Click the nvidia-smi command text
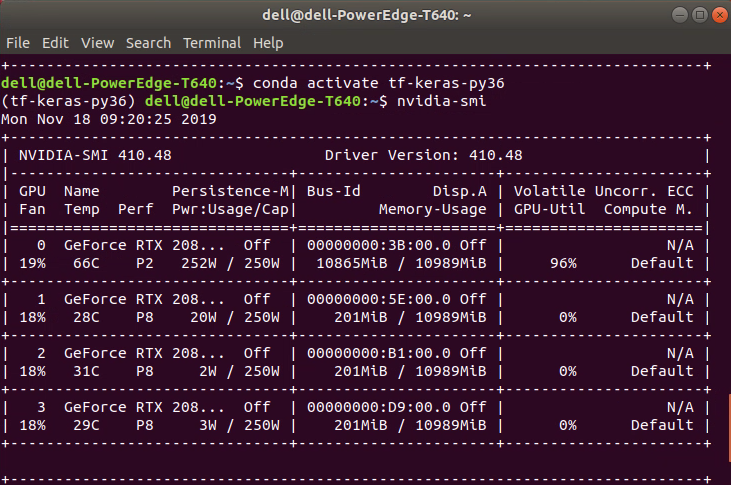This screenshot has height=485, width=731. tap(441, 101)
